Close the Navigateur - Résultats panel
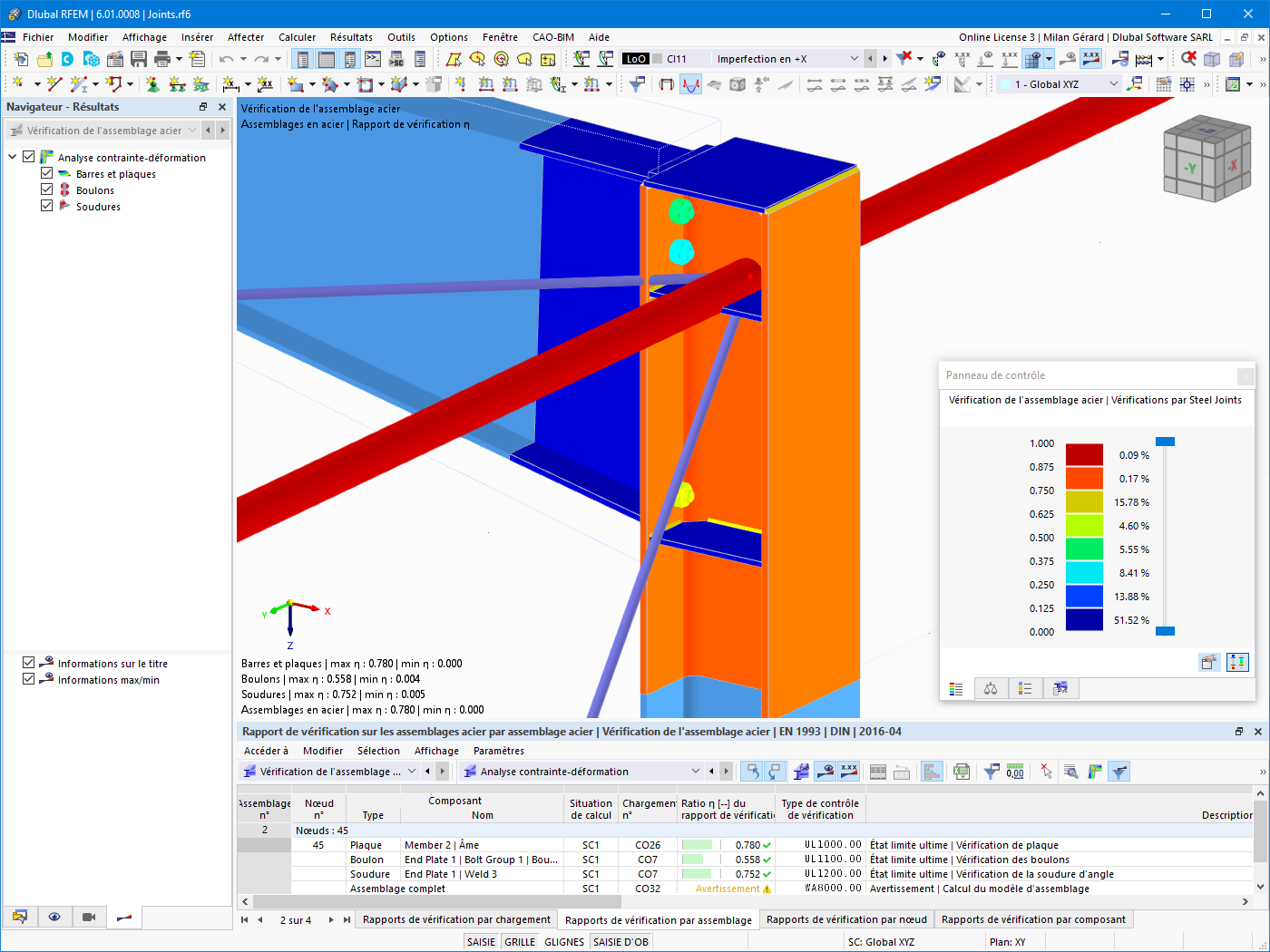The width and height of the screenshot is (1270, 952). click(x=222, y=107)
